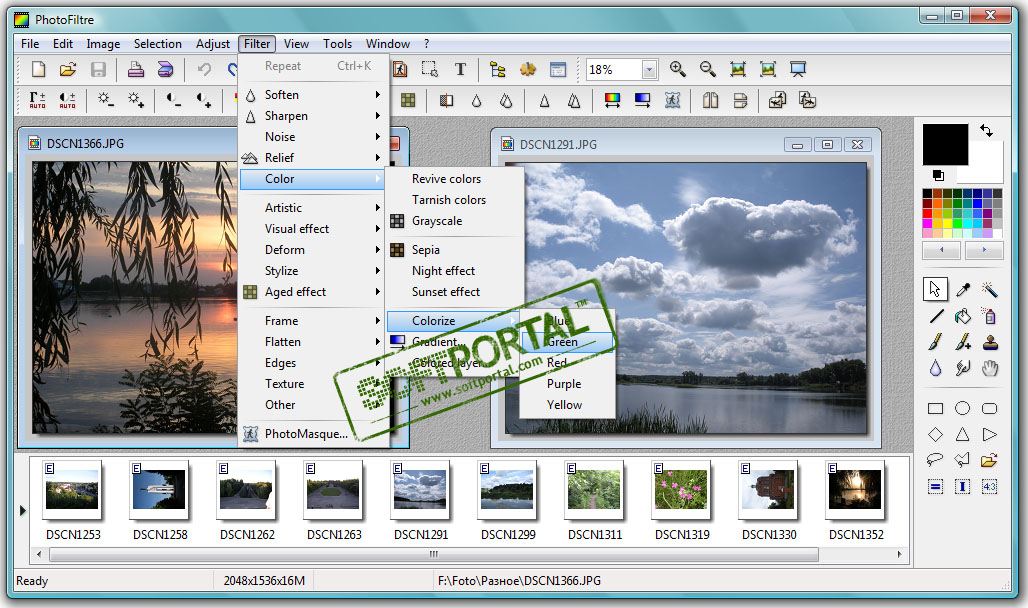Expand the Aged effect submenu
The height and width of the screenshot is (608, 1028).
[313, 292]
